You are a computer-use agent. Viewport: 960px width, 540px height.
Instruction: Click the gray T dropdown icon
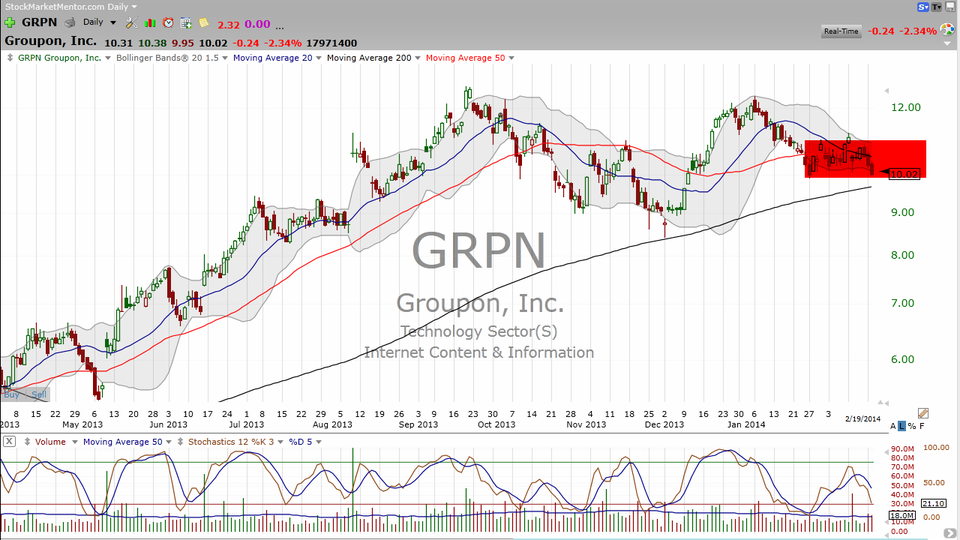pyautogui.click(x=937, y=7)
